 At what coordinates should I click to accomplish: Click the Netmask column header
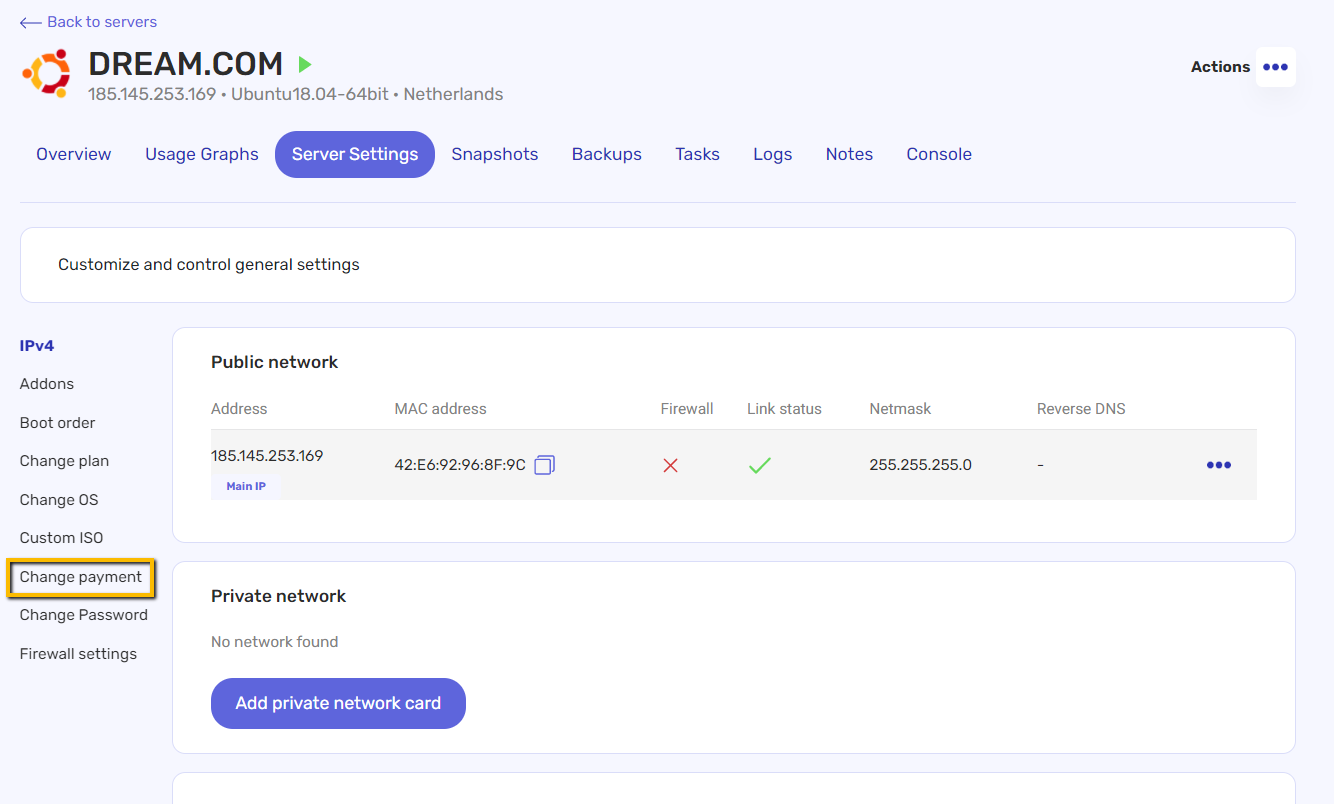pyautogui.click(x=900, y=409)
